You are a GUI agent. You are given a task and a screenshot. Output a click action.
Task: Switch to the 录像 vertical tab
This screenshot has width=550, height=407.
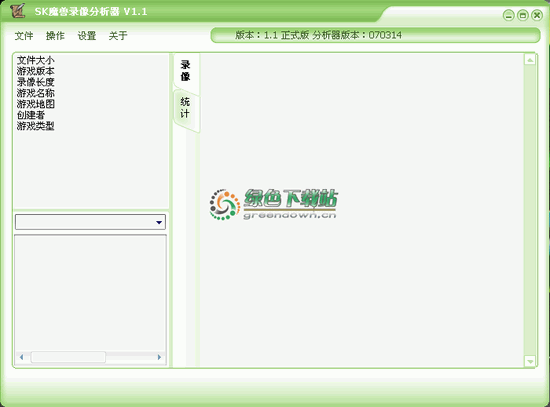tap(186, 71)
